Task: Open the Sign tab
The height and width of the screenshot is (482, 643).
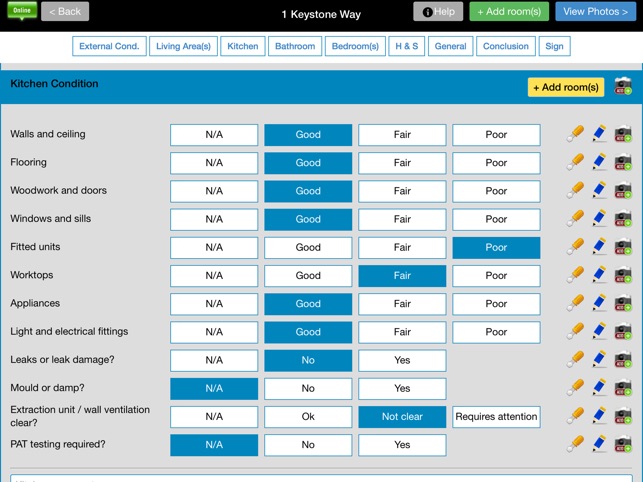Action: click(x=554, y=46)
